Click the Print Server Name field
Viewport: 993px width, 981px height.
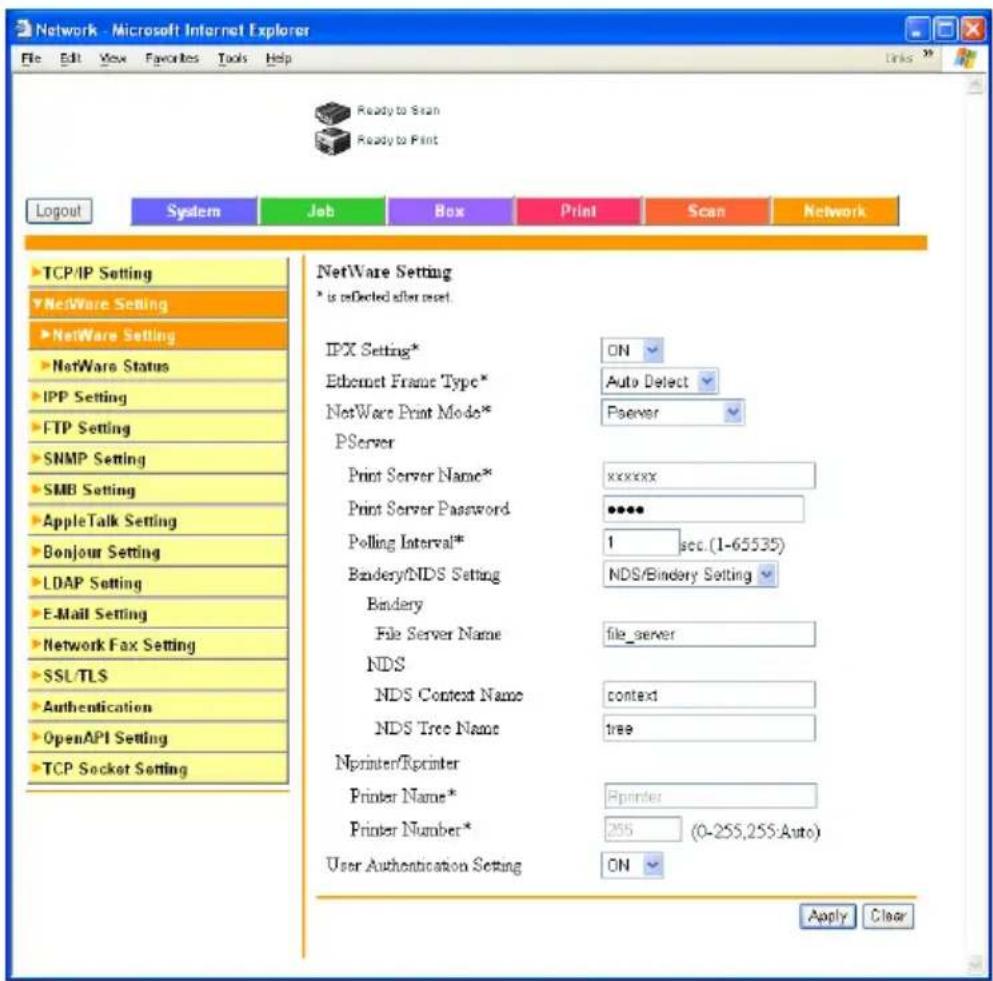pos(709,476)
